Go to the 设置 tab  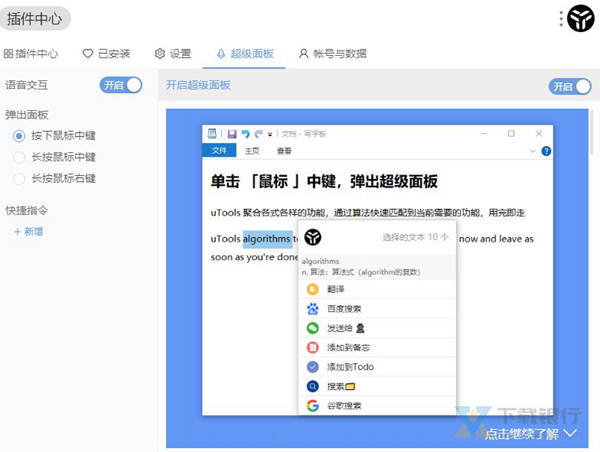pyautogui.click(x=173, y=54)
